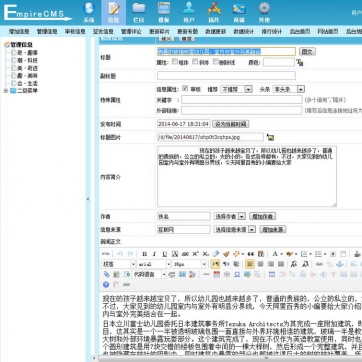Screen dimensions: 362x362
Task: Click background highlight color icon
Action: click(x=290, y=254)
